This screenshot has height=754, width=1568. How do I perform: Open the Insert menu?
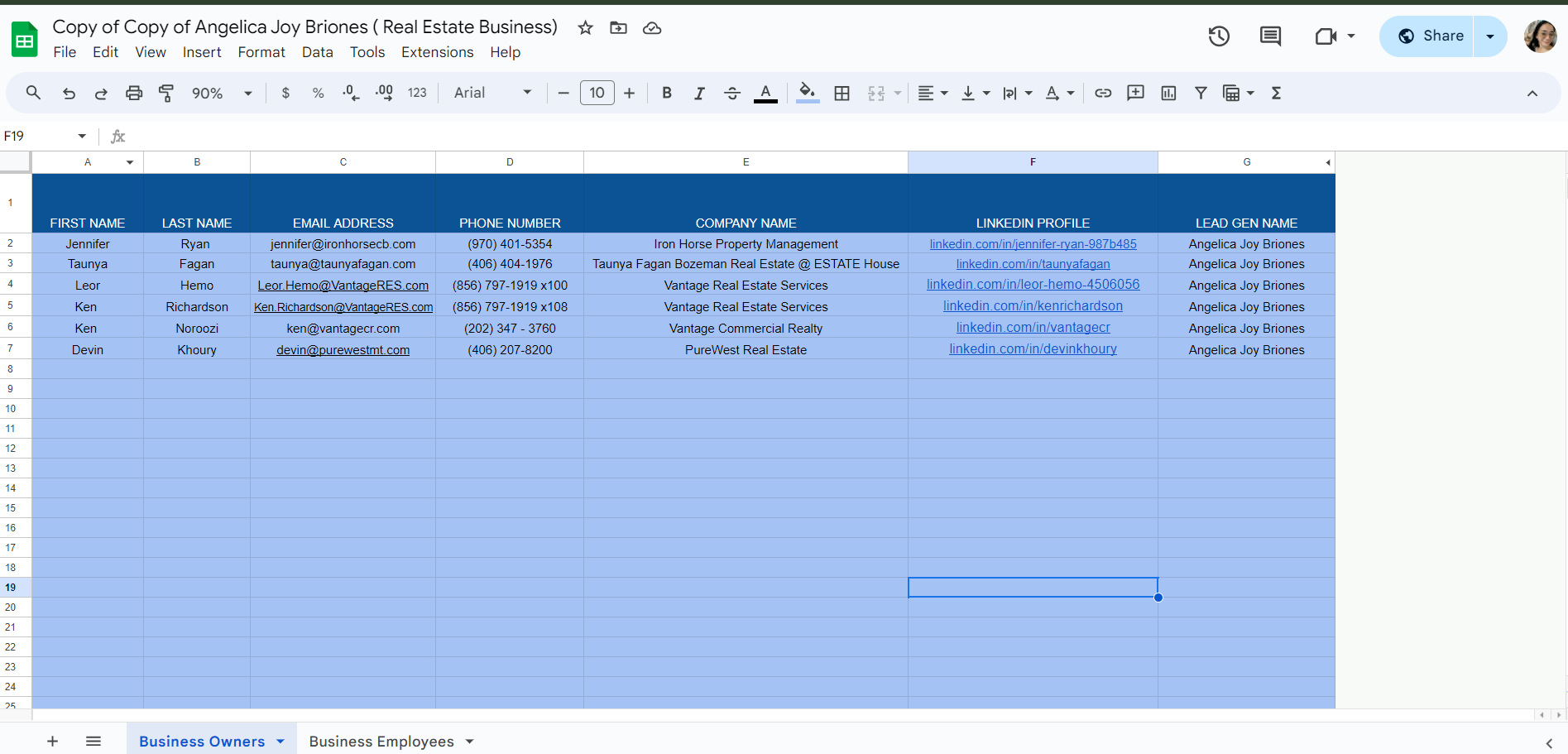202,52
